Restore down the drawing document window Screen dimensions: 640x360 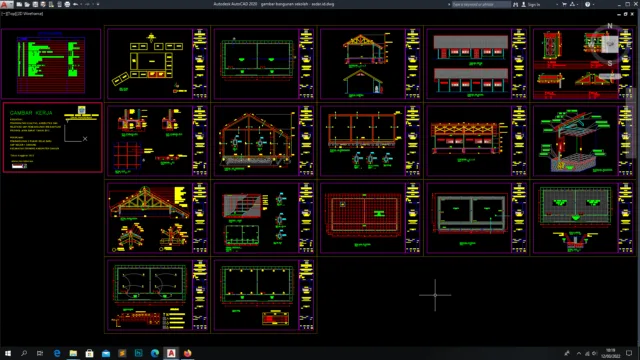[625, 14]
